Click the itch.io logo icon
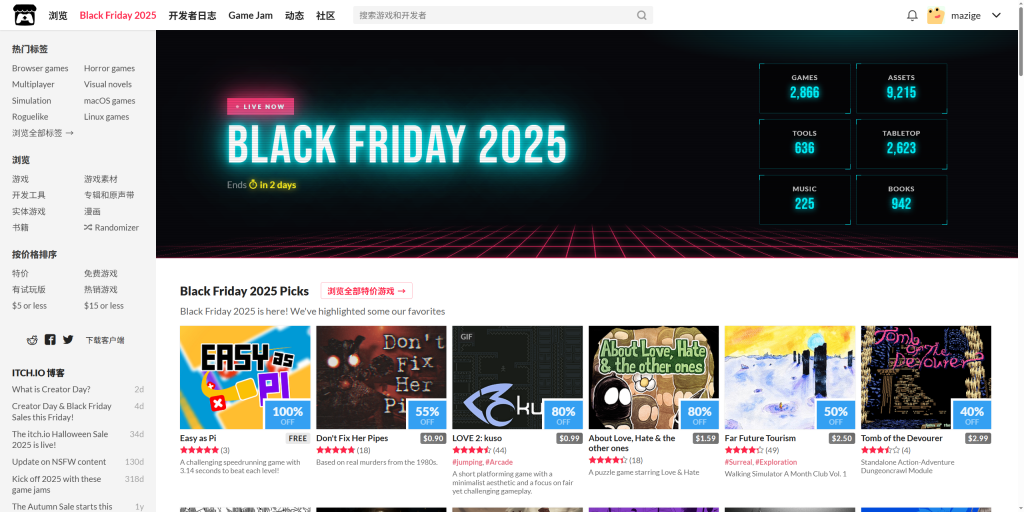Viewport: 1024px width, 512px height. click(x=25, y=15)
